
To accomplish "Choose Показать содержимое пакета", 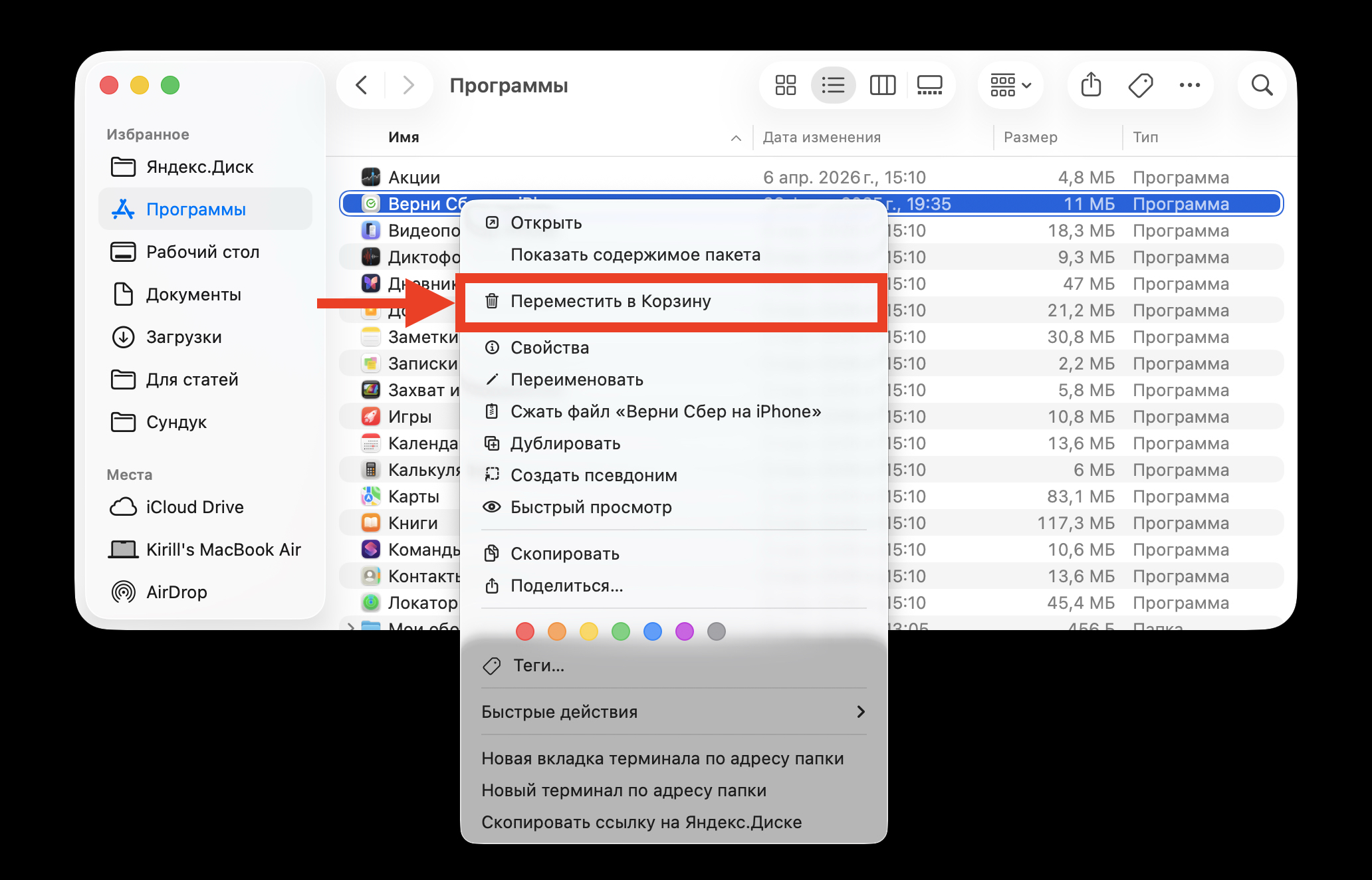I will click(674, 255).
